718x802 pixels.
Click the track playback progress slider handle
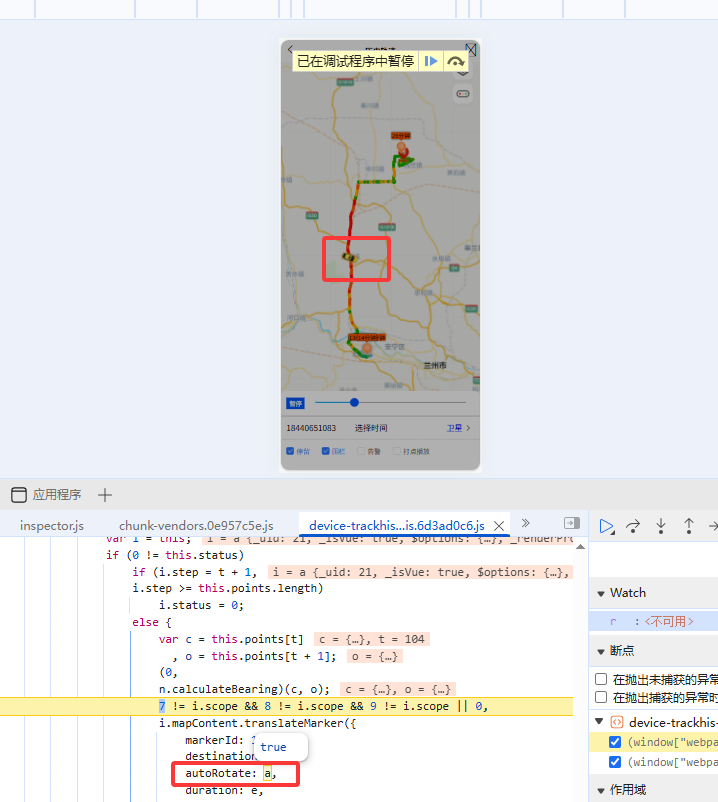click(354, 402)
